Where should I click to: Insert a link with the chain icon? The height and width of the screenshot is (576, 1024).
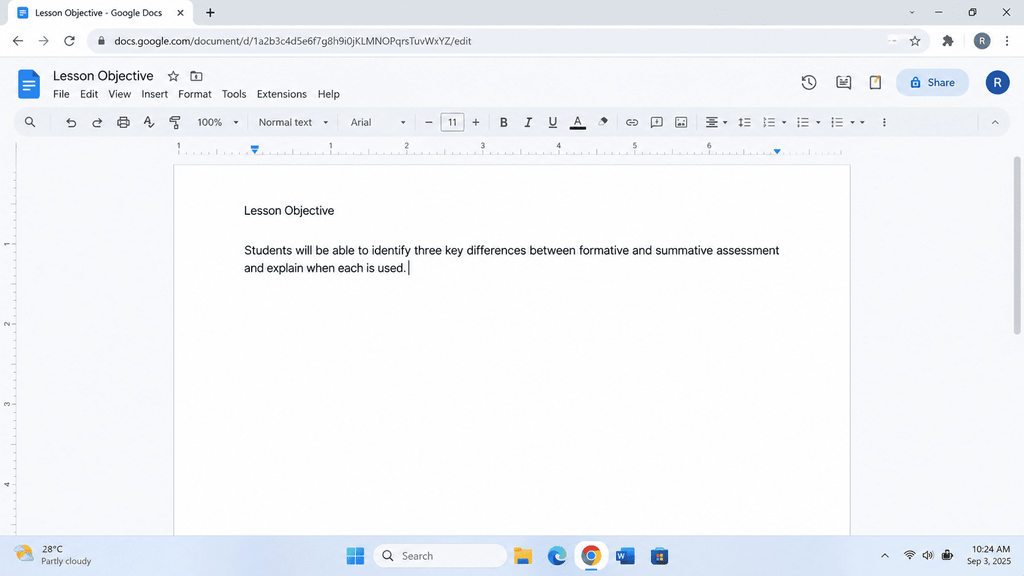632,122
